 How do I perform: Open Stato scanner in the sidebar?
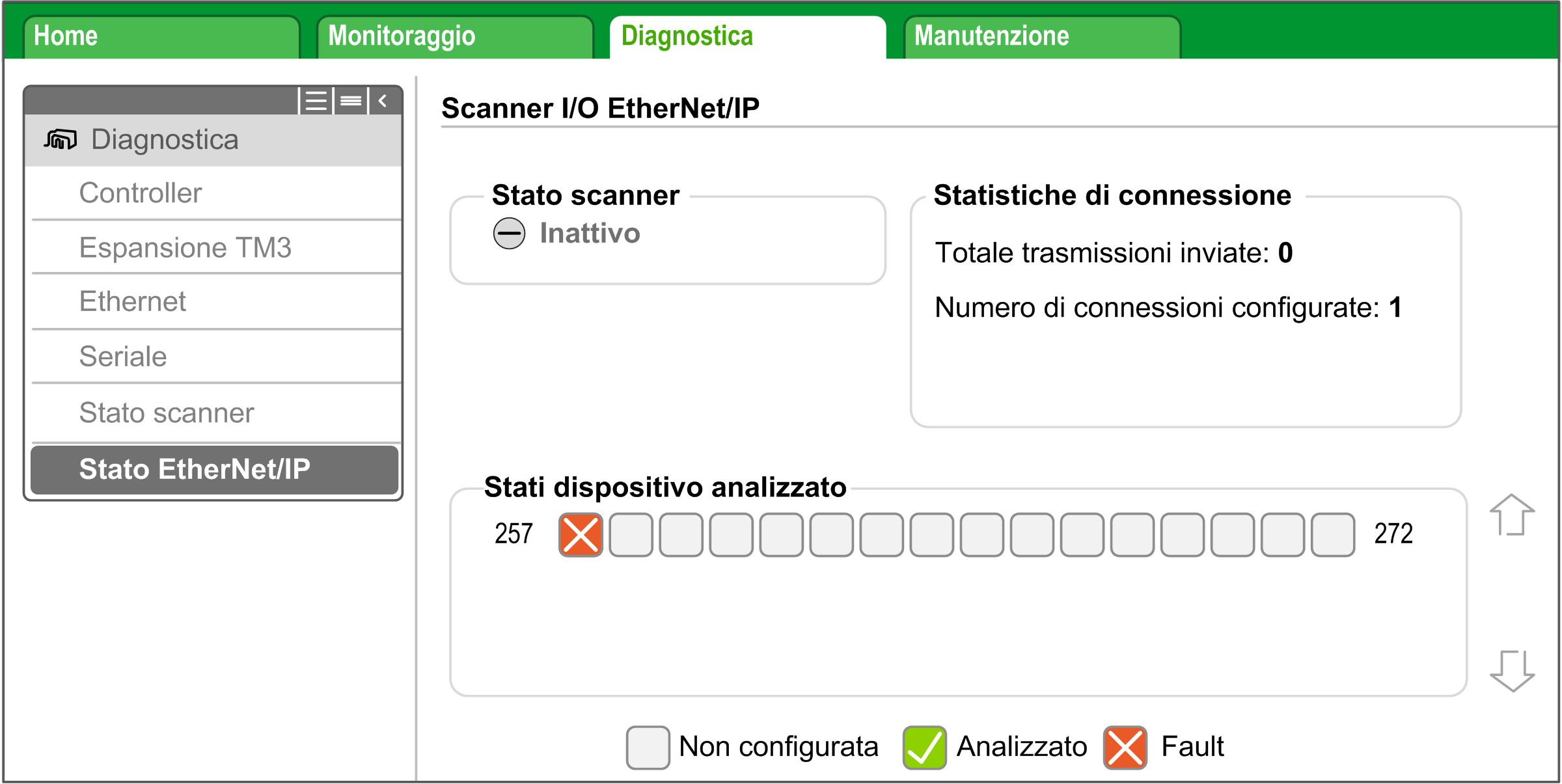[x=167, y=413]
